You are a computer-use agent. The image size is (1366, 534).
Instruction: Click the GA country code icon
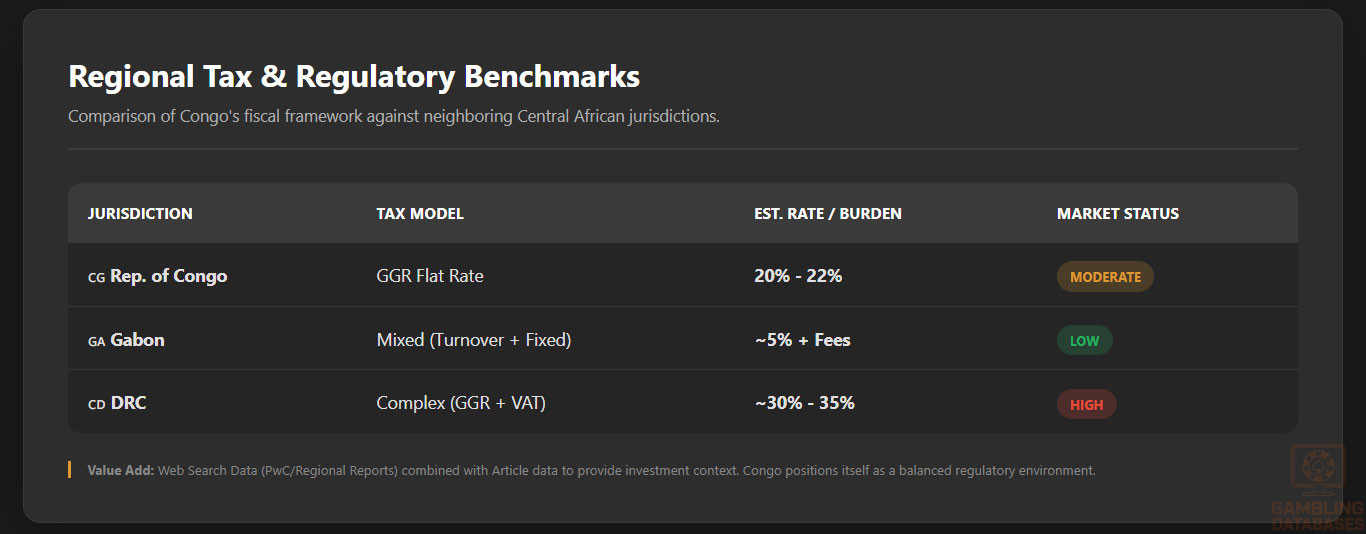pyautogui.click(x=96, y=341)
